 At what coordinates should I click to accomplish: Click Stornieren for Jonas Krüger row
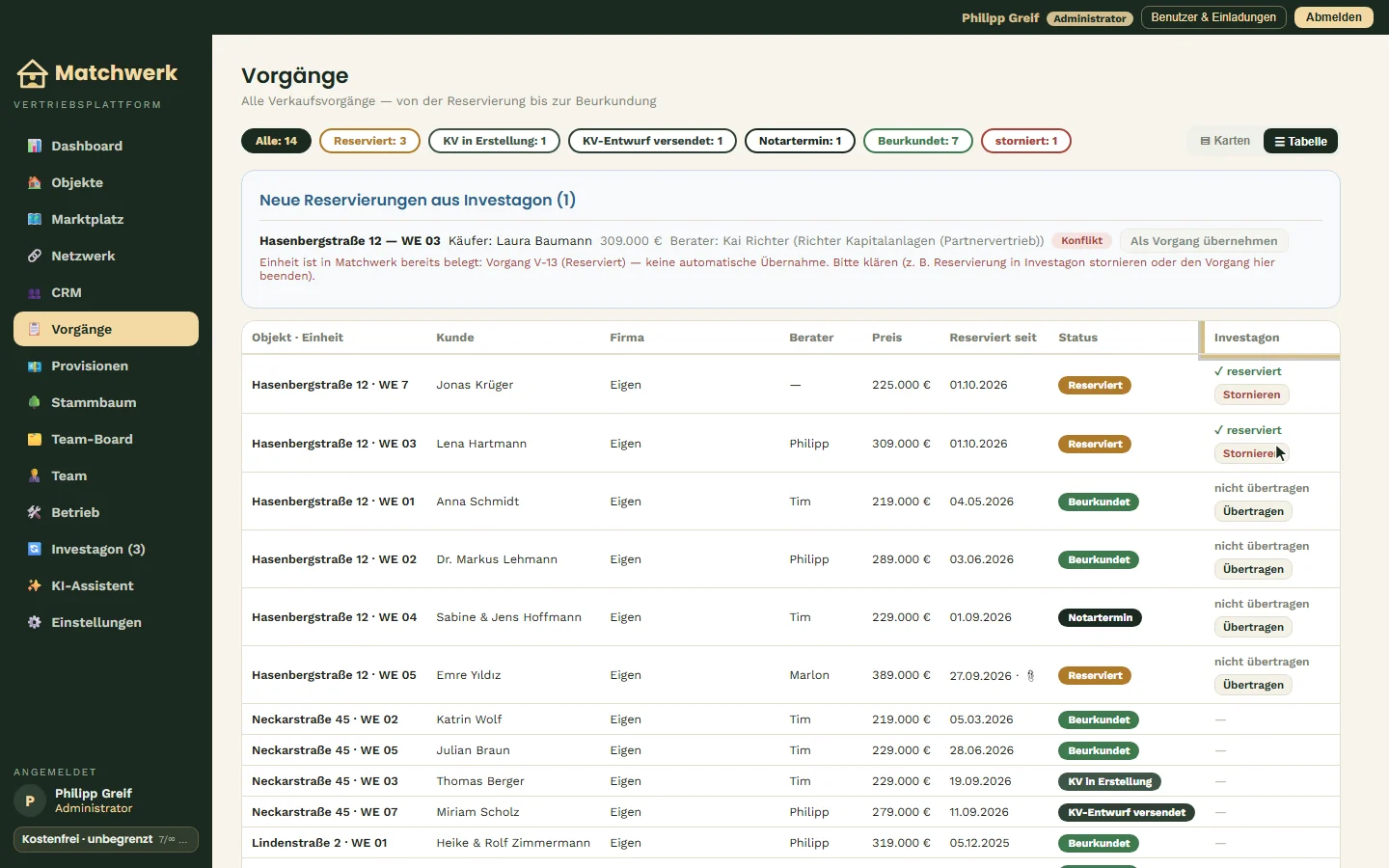coord(1252,394)
